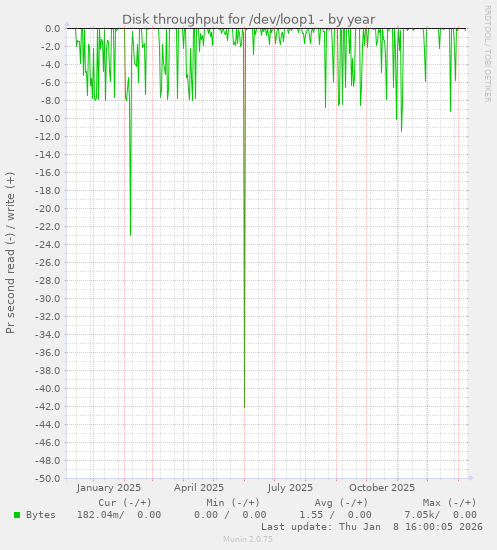Click the chart title 'Disk throughput for /dev/loop1 - by year'
The height and width of the screenshot is (550, 497).
pyautogui.click(x=248, y=19)
